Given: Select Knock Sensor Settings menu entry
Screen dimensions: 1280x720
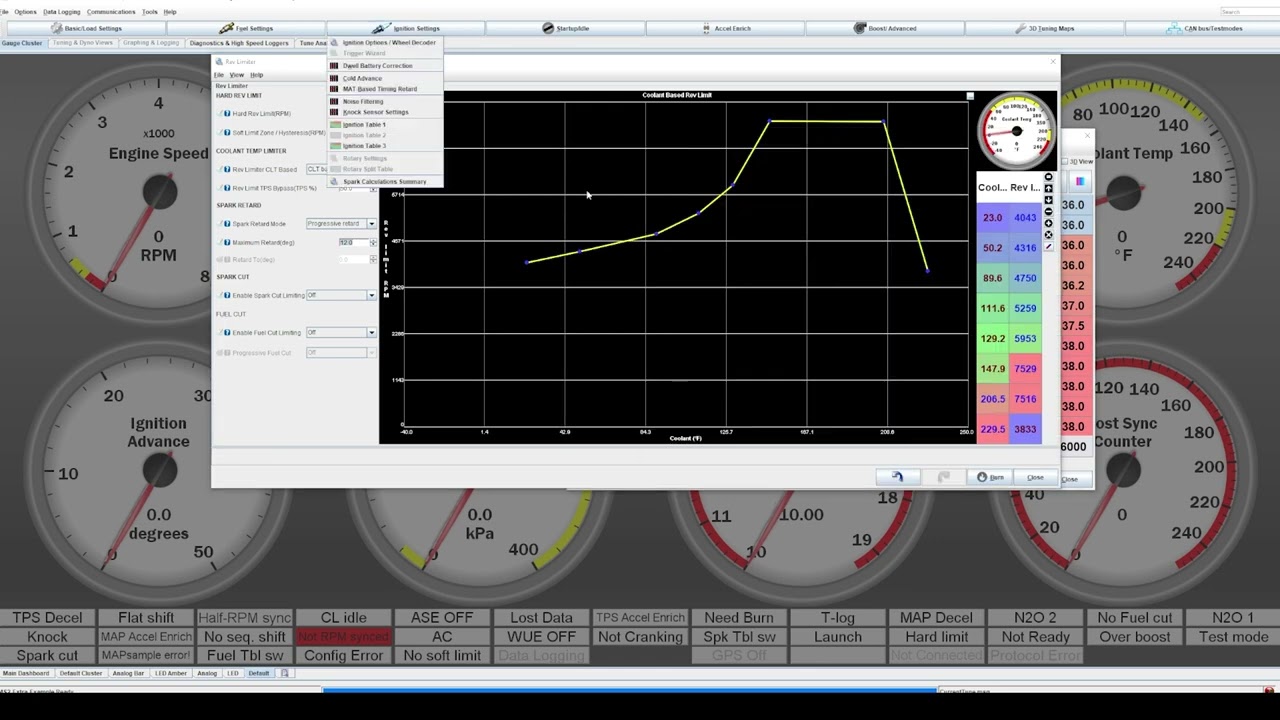Looking at the screenshot, I should point(385,112).
